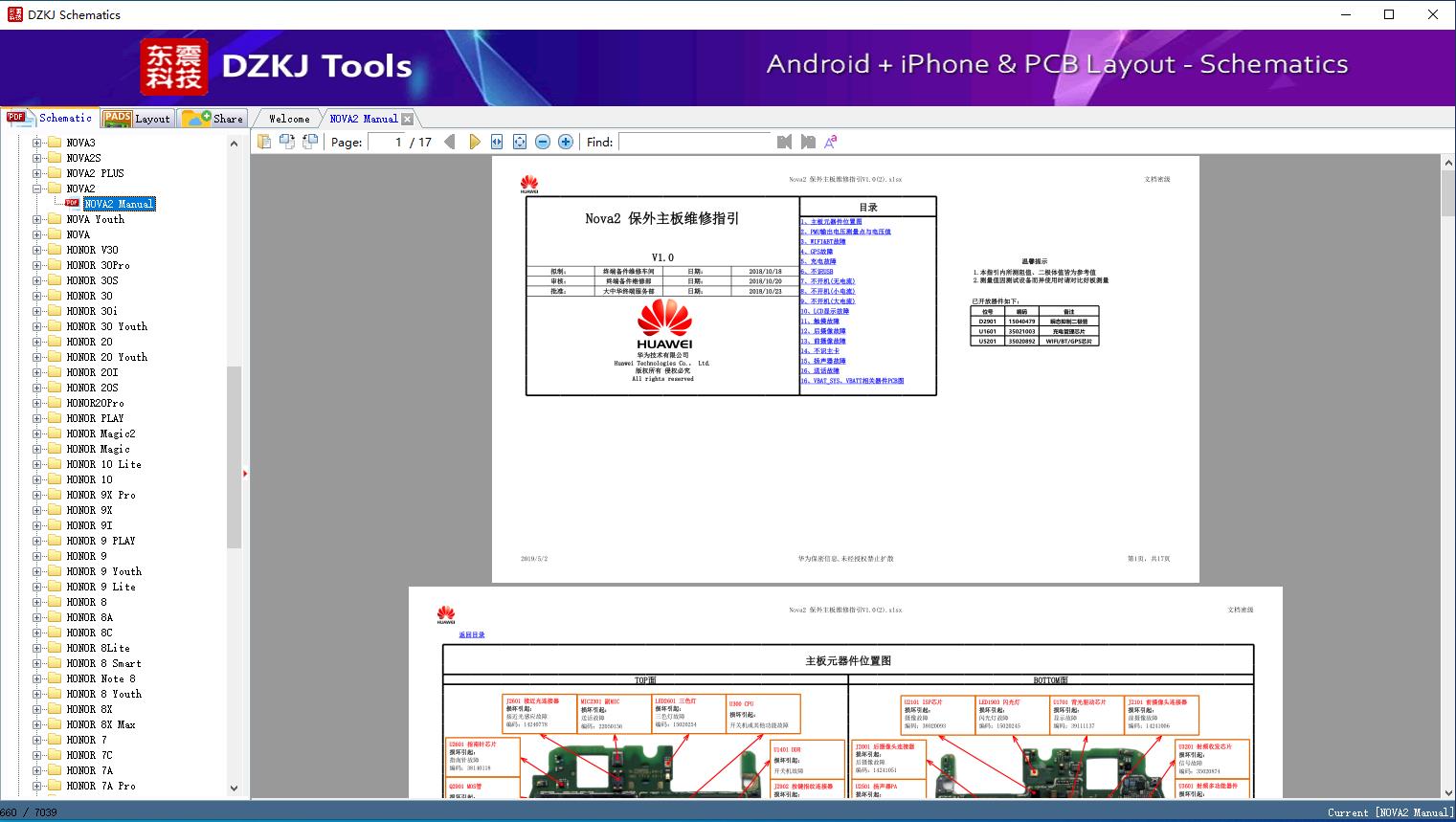Click the HONOR V30 folder icon
1456x822 pixels.
(55, 250)
